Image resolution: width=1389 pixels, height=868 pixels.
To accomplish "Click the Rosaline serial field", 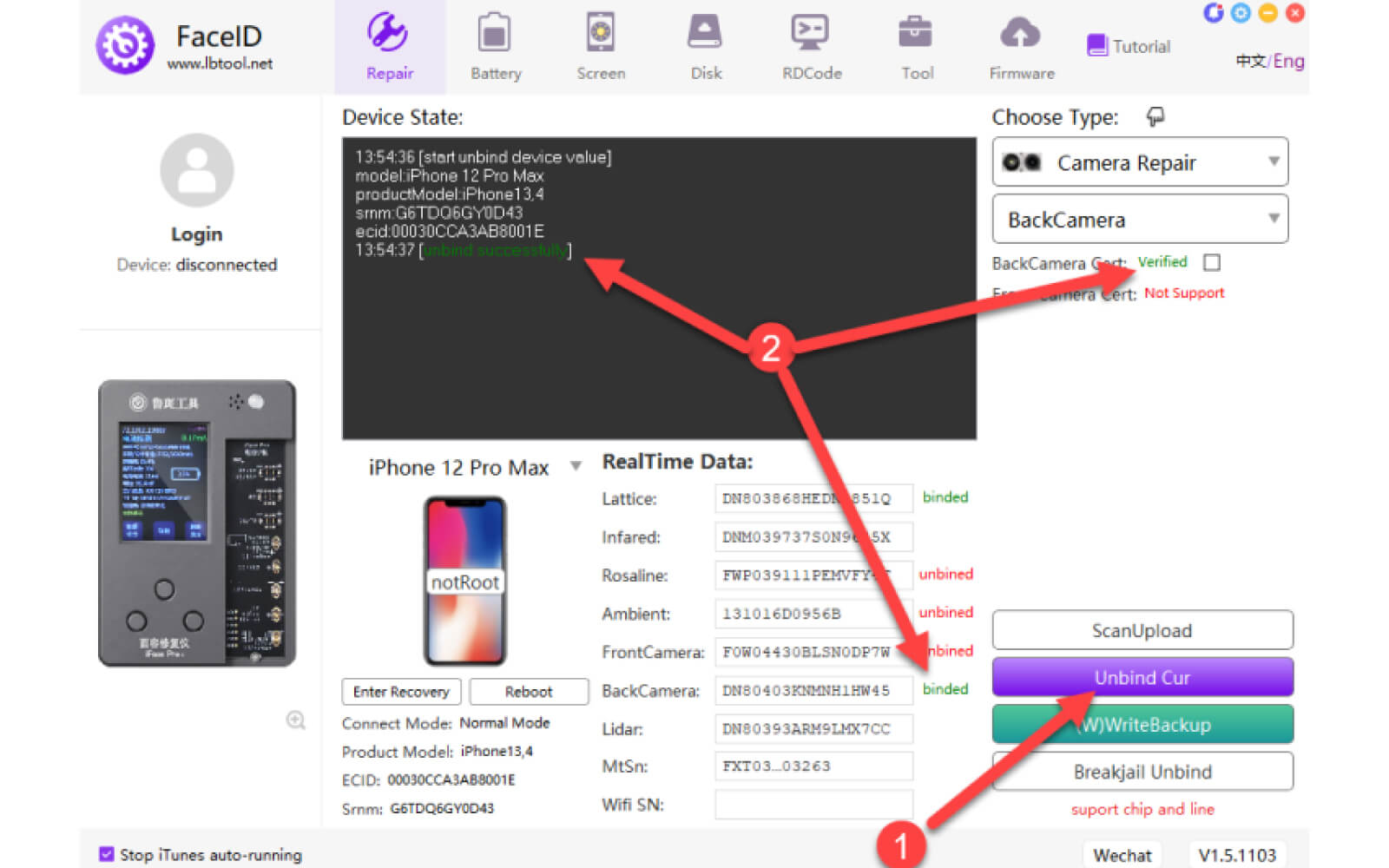I will [814, 575].
